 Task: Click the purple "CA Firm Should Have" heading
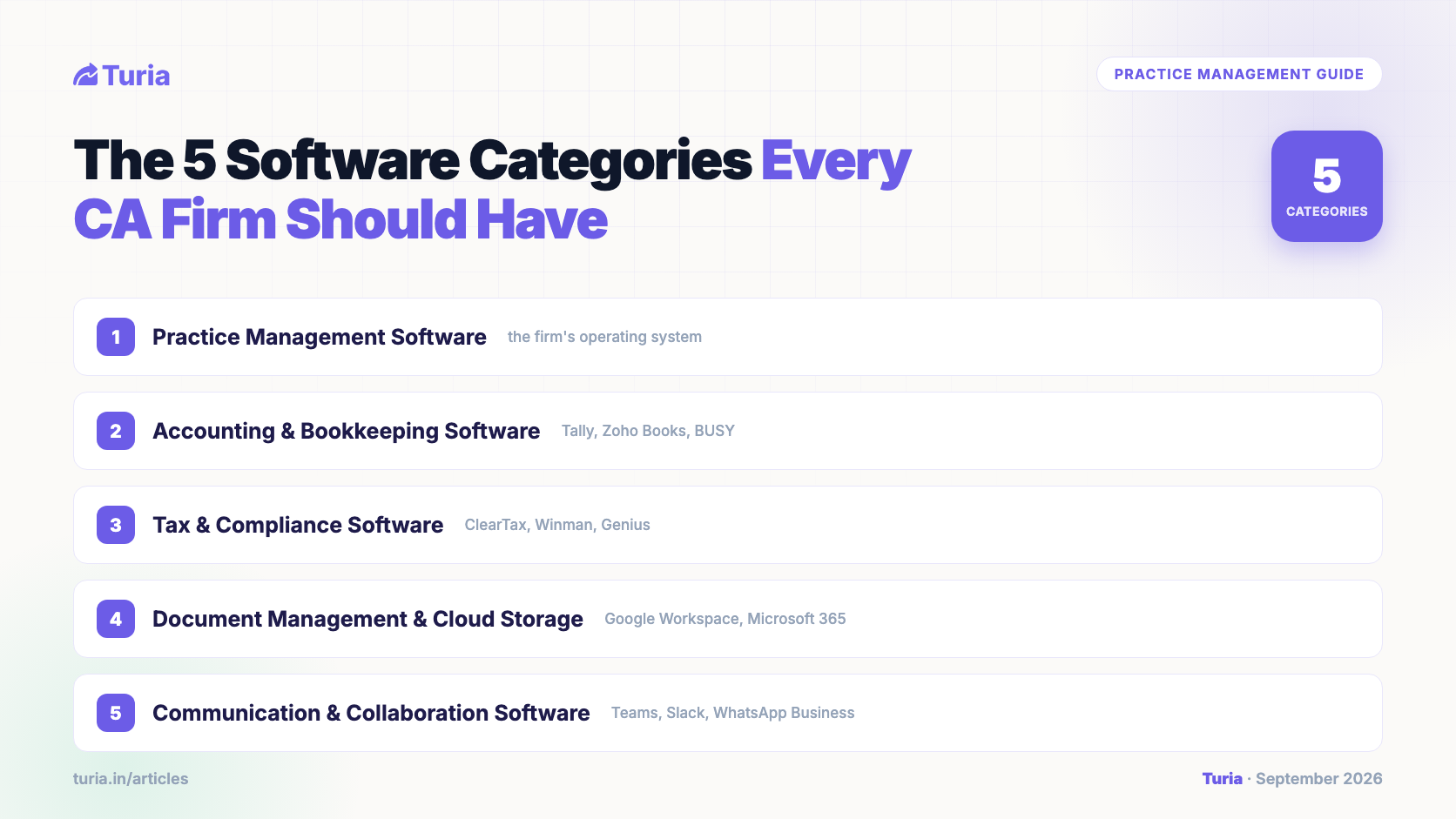coord(340,219)
